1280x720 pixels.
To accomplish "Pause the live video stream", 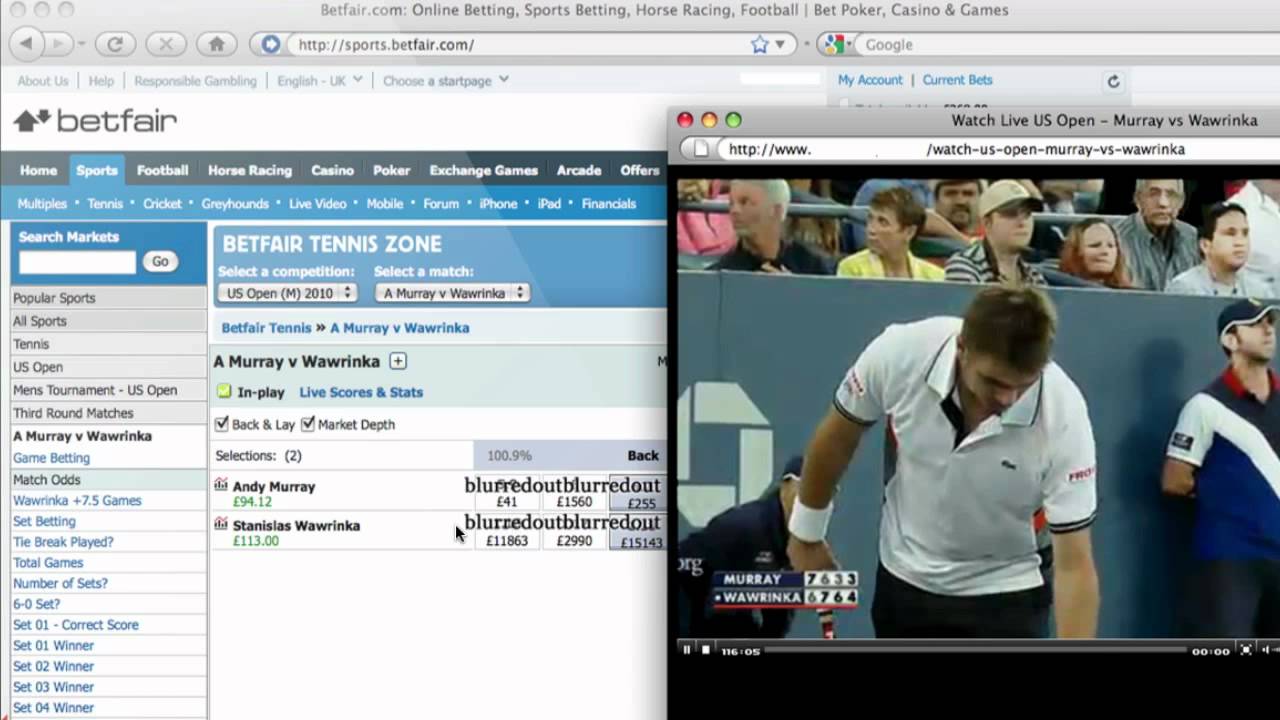I will click(687, 650).
